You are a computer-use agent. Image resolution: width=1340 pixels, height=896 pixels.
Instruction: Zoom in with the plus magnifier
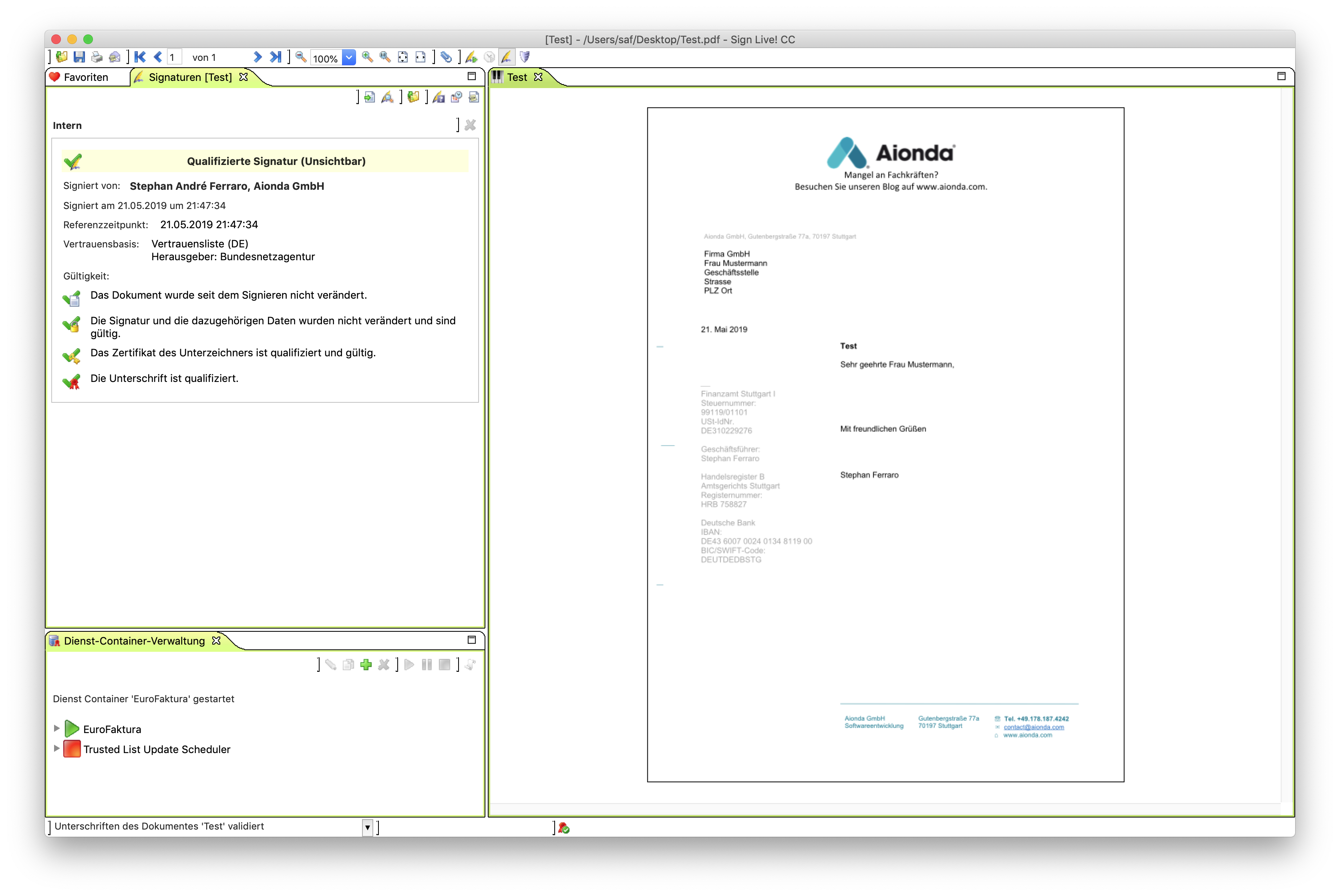click(367, 57)
